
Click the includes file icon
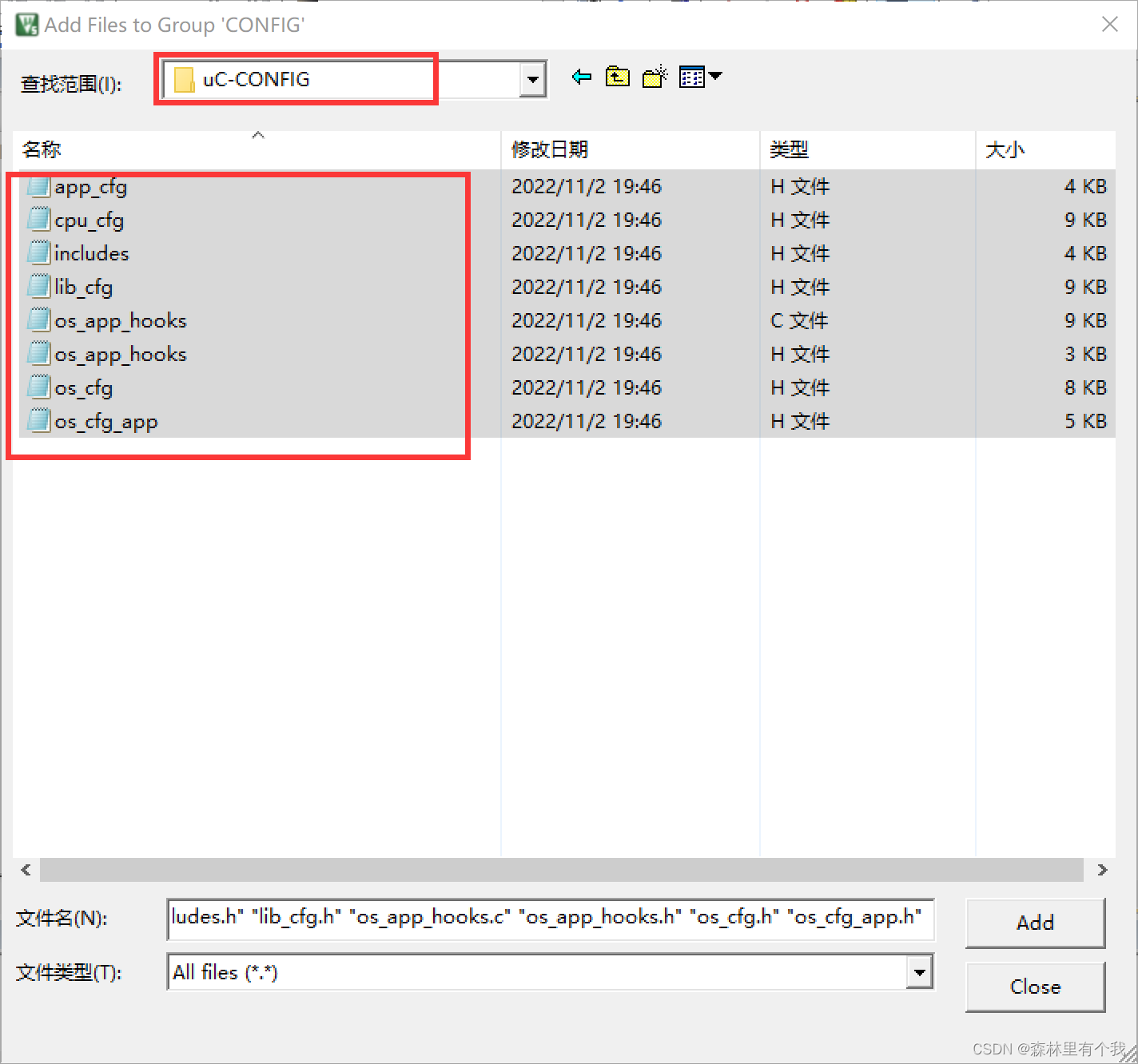click(39, 253)
